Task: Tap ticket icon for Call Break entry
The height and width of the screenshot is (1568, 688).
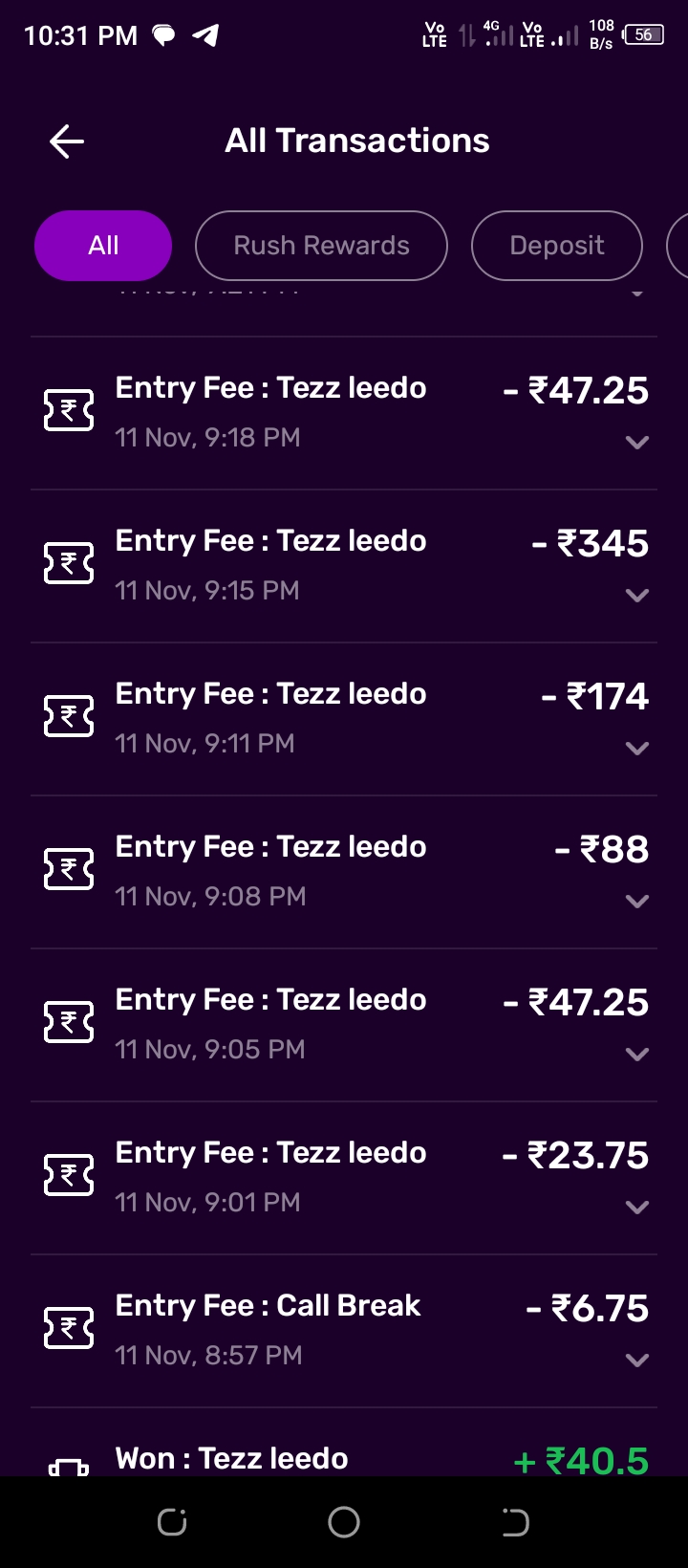Action: (x=69, y=1329)
